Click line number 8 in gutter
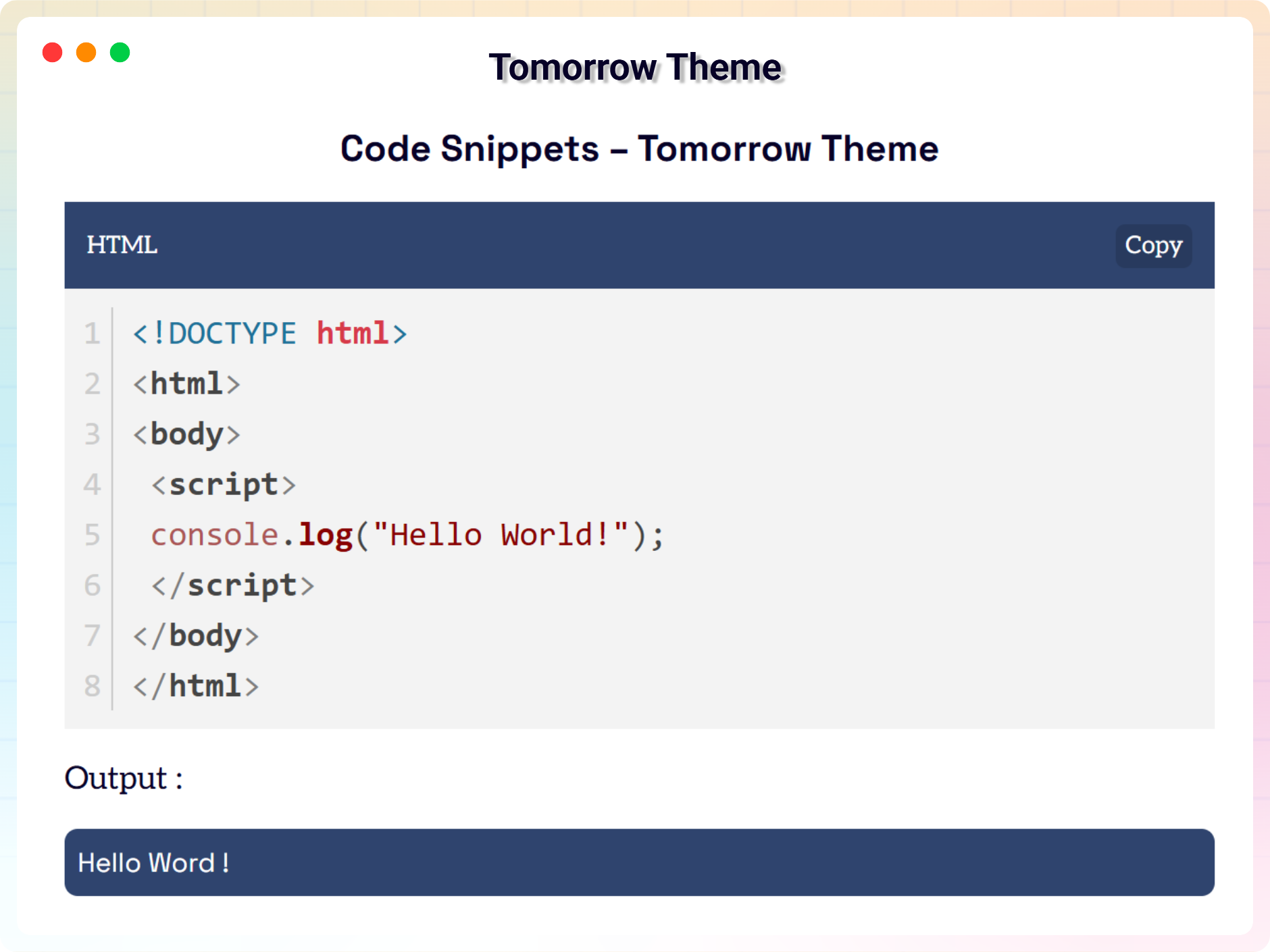This screenshot has height=952, width=1270. click(92, 686)
